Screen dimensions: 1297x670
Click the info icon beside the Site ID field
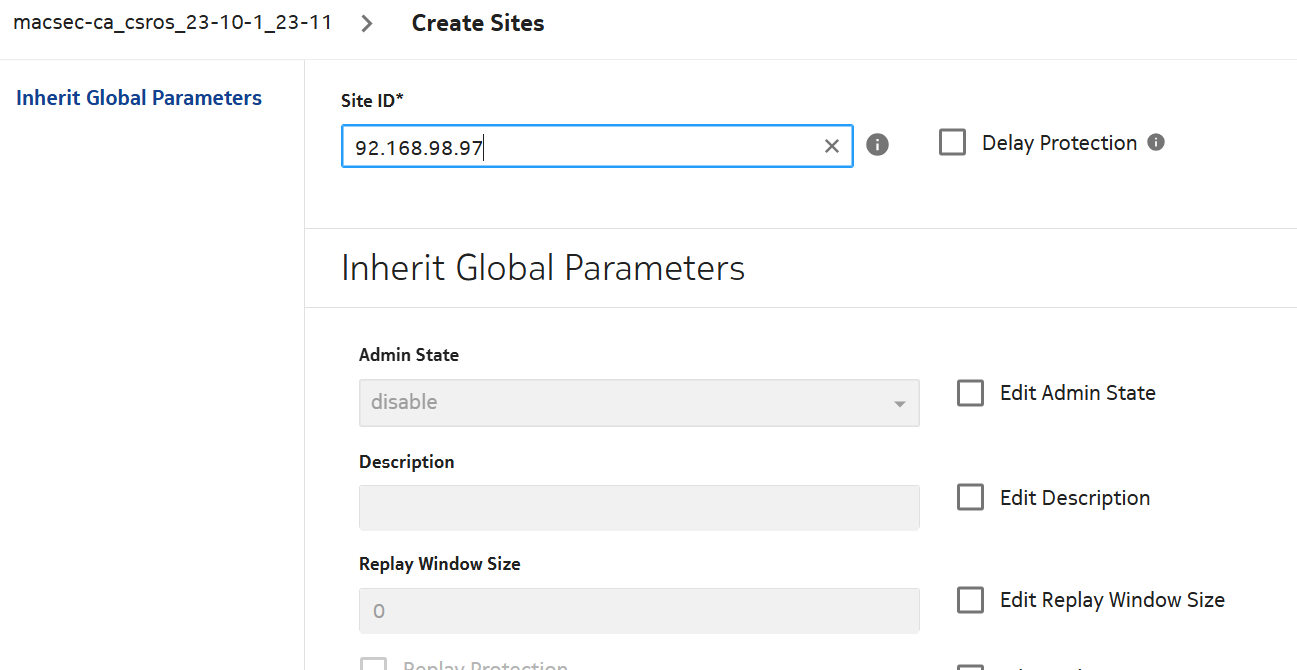click(877, 145)
